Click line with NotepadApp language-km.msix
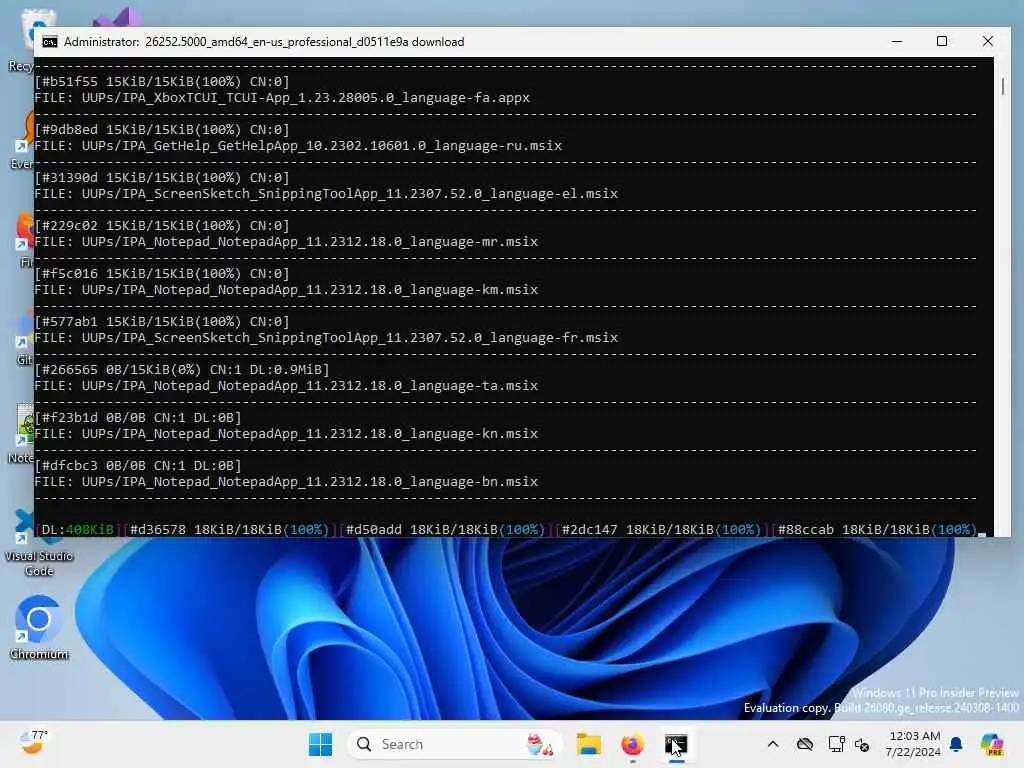Screen dimensions: 1024x768 click(286, 290)
